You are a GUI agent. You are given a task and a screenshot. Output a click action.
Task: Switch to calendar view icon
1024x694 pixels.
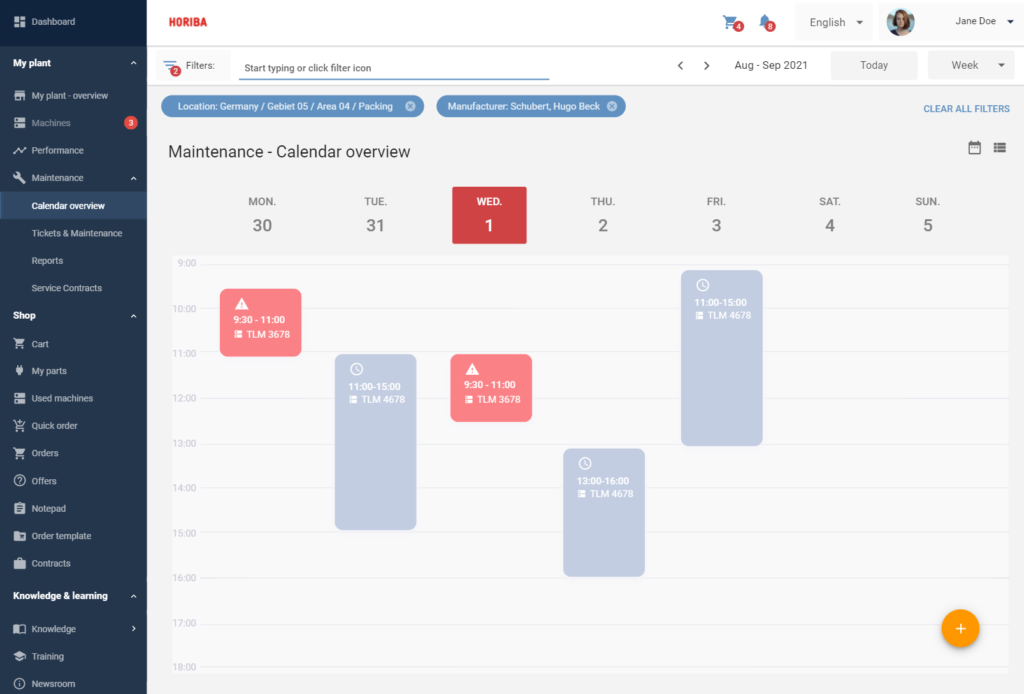974,148
